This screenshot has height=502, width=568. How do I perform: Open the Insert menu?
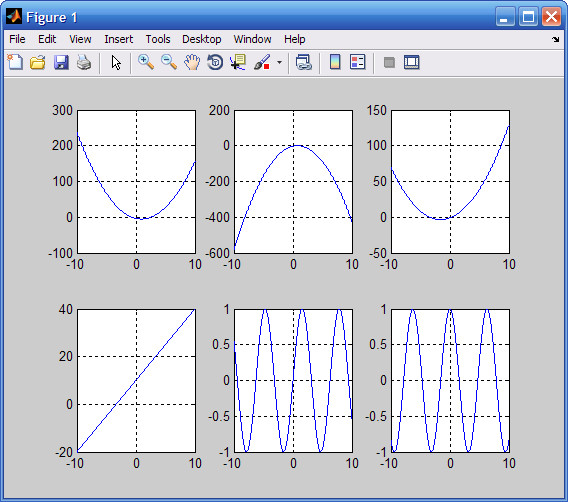pos(118,39)
